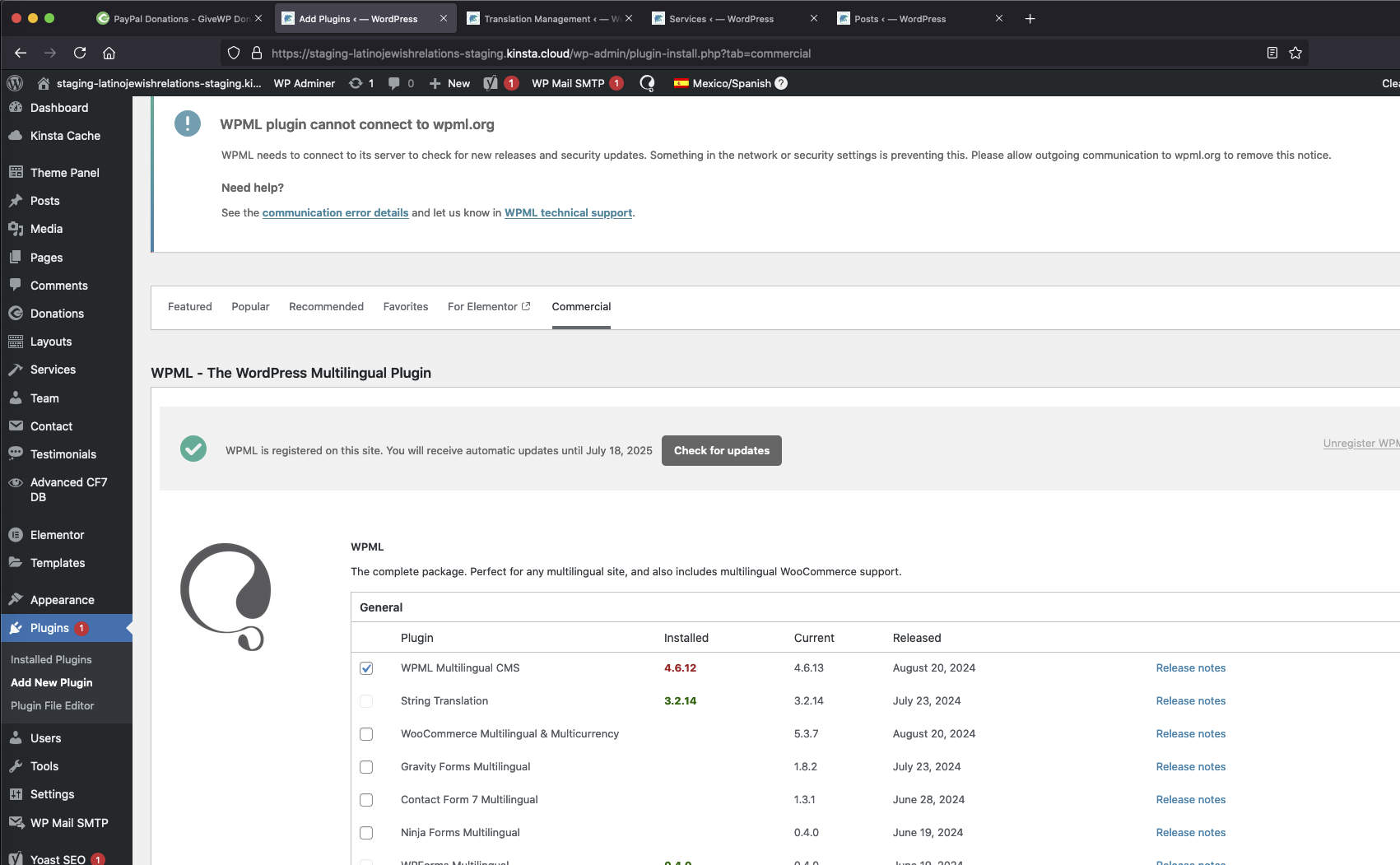
Task: Open the Yoast icon in admin bar
Action: 500,83
